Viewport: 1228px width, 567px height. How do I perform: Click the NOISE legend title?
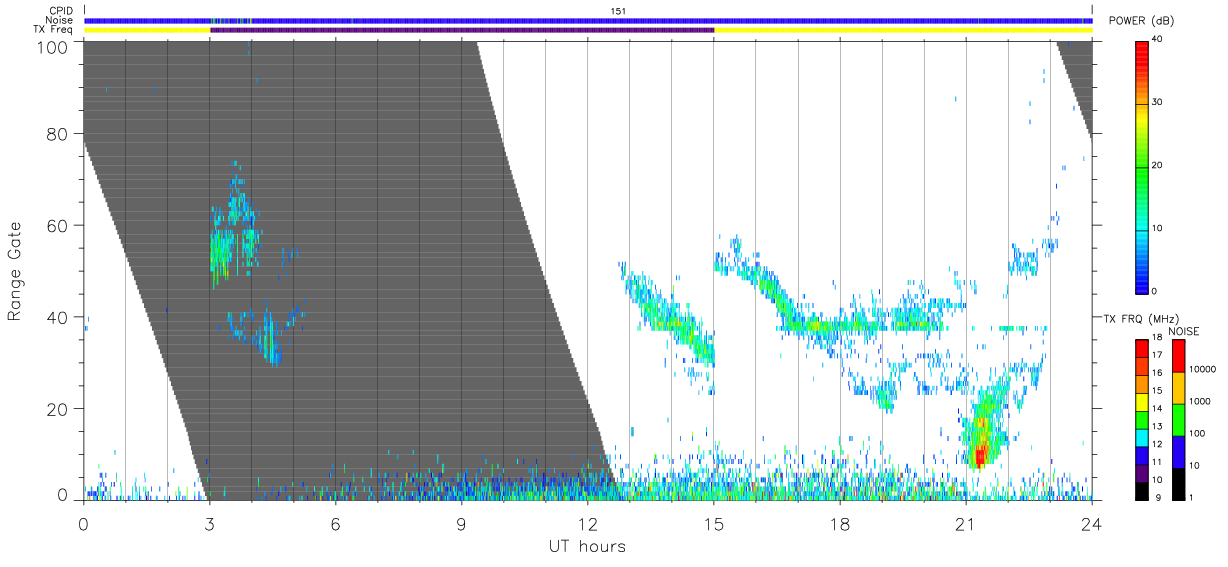click(x=1184, y=330)
